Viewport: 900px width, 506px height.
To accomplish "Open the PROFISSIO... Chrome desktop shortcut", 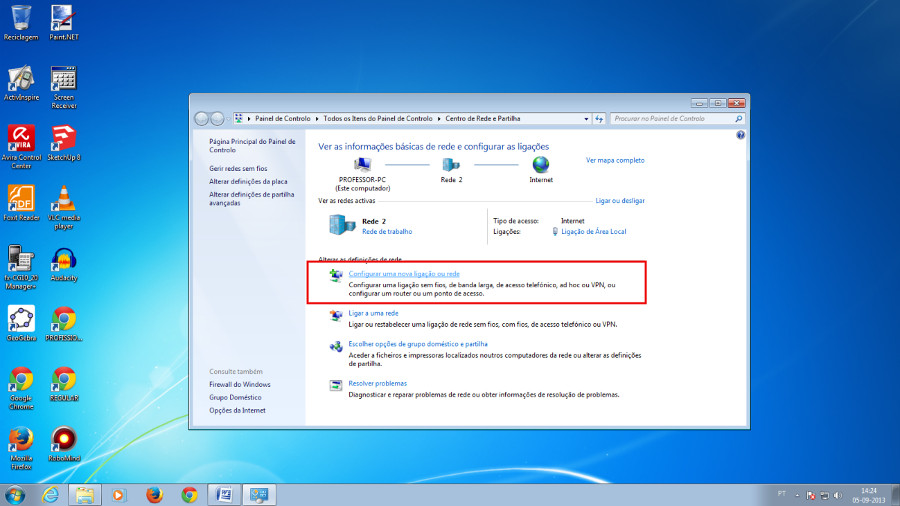I will [x=64, y=324].
